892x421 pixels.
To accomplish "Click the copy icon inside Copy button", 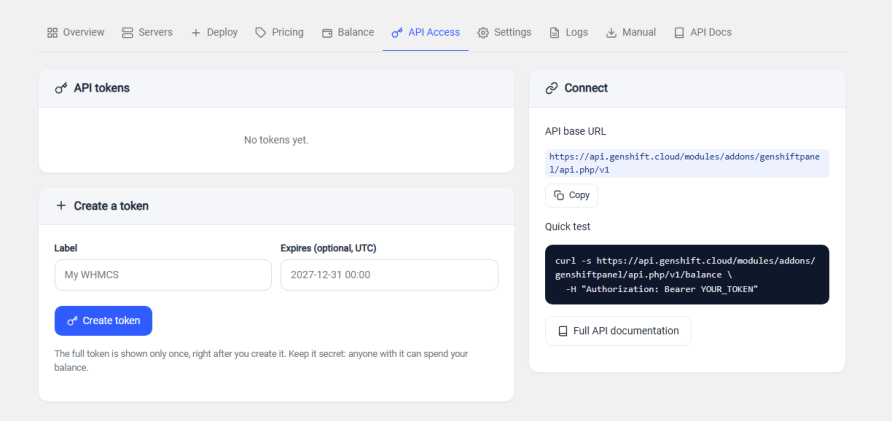I will click(559, 195).
